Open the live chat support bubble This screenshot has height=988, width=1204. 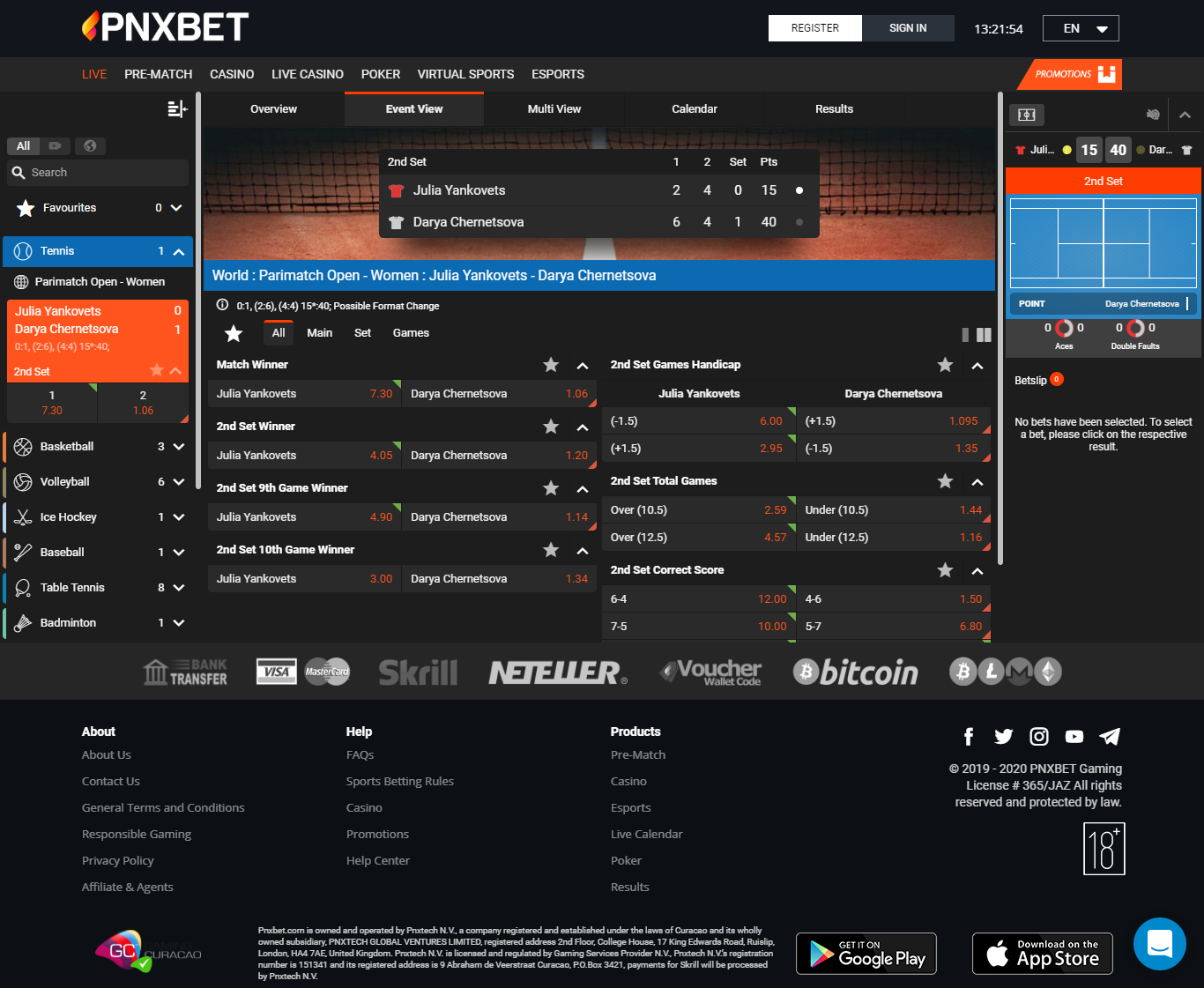[1160, 944]
